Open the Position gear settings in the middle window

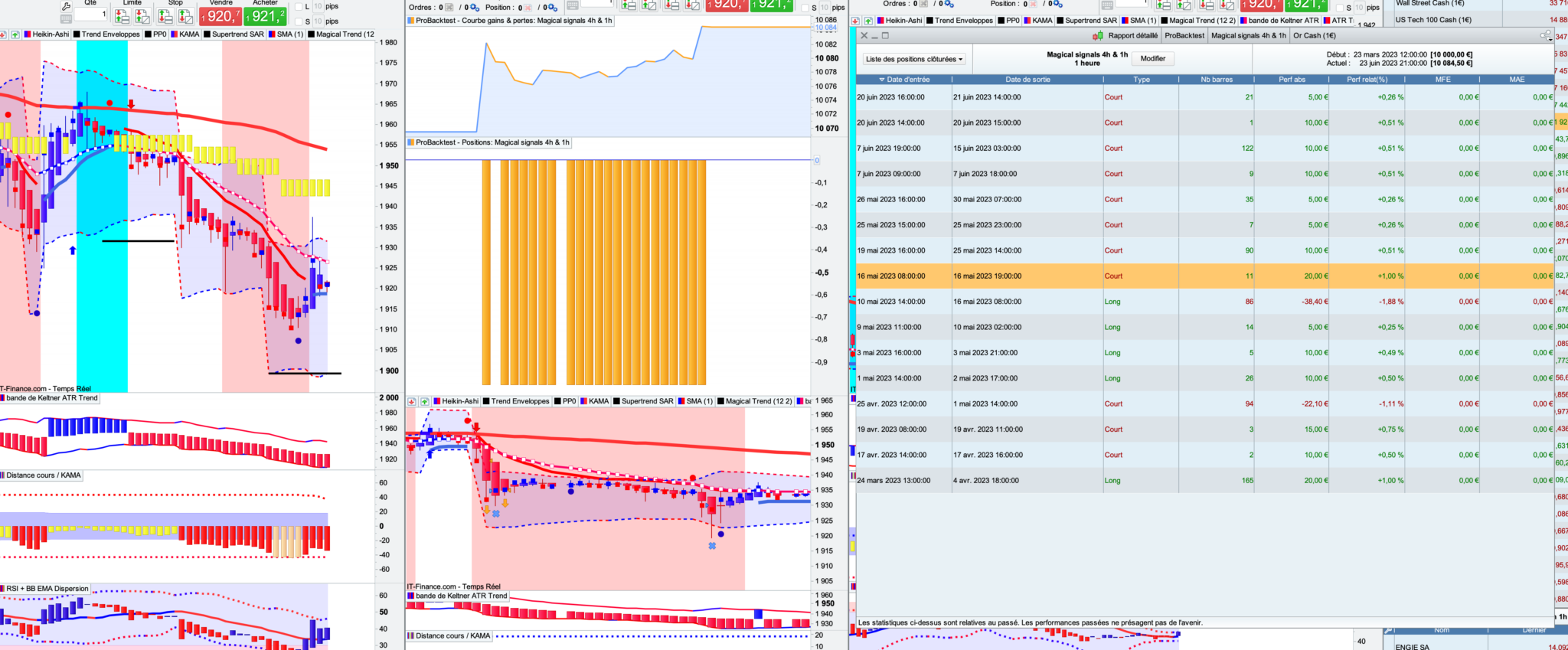[553, 8]
